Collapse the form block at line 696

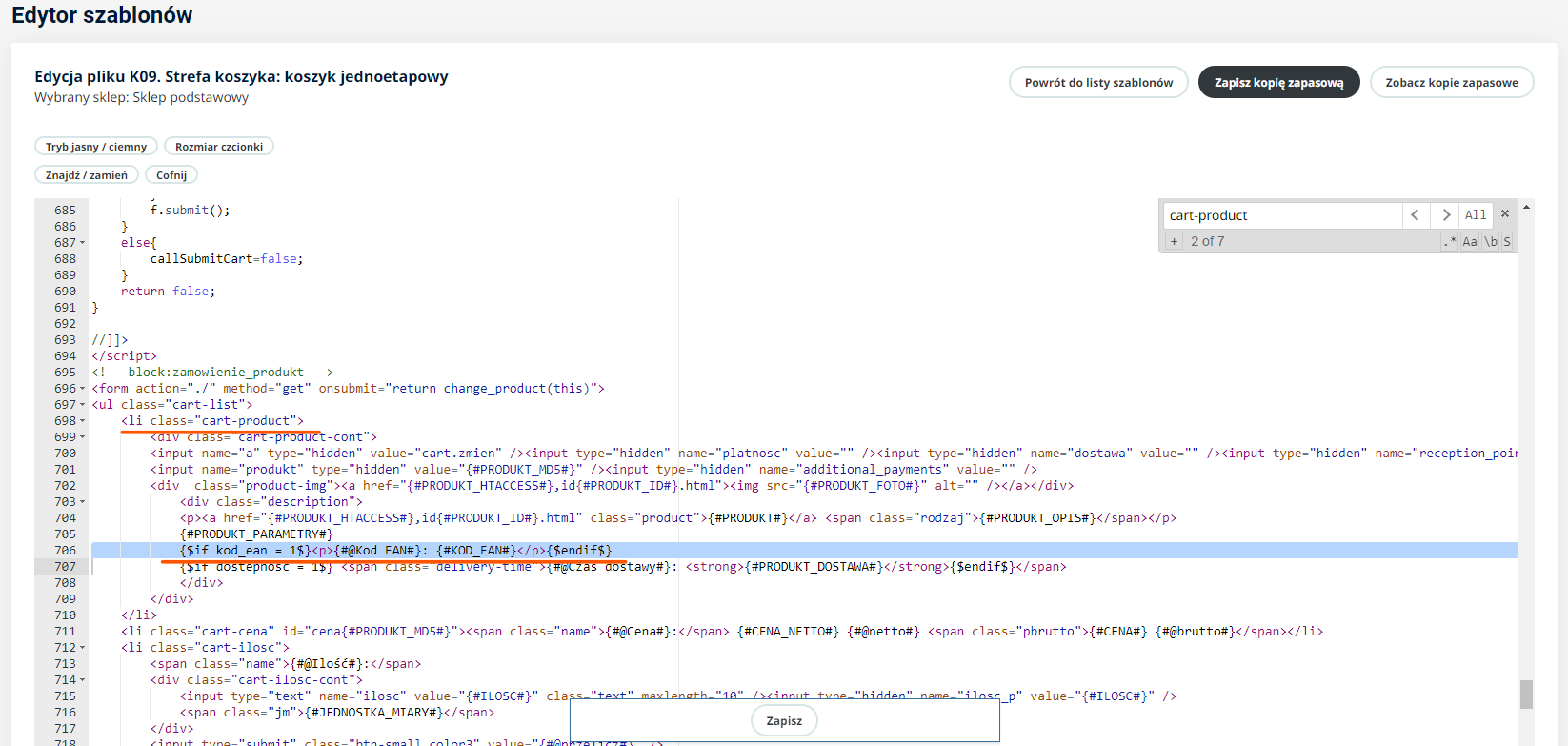(83, 389)
